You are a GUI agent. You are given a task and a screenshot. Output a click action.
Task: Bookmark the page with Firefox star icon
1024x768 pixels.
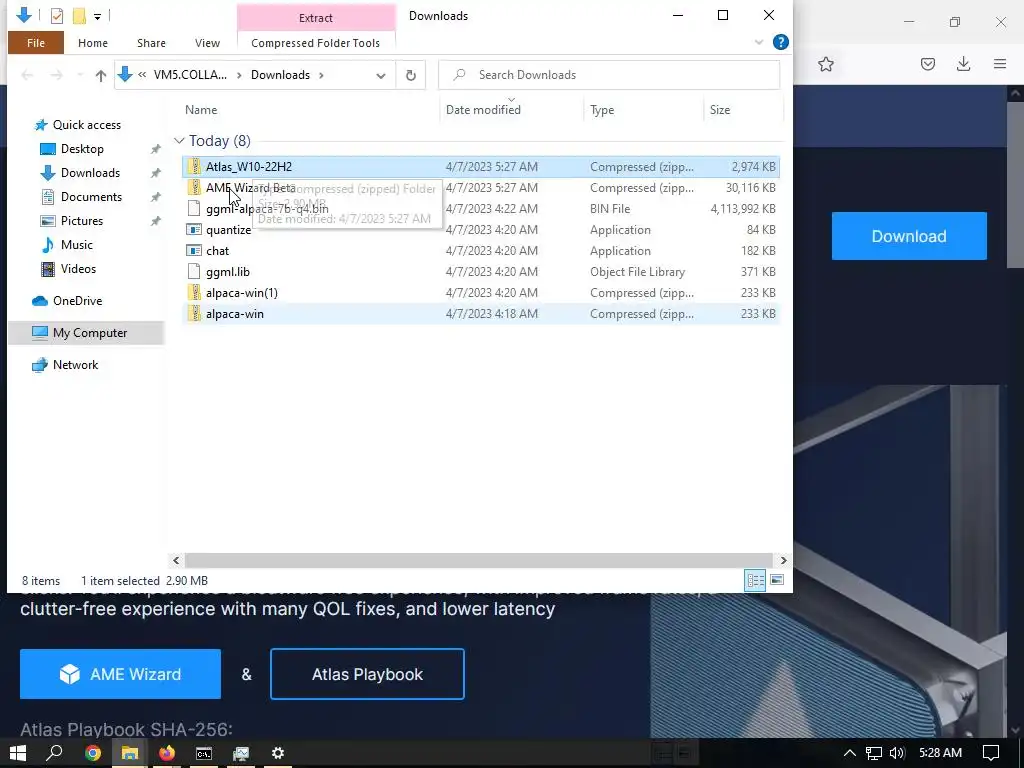(x=826, y=64)
